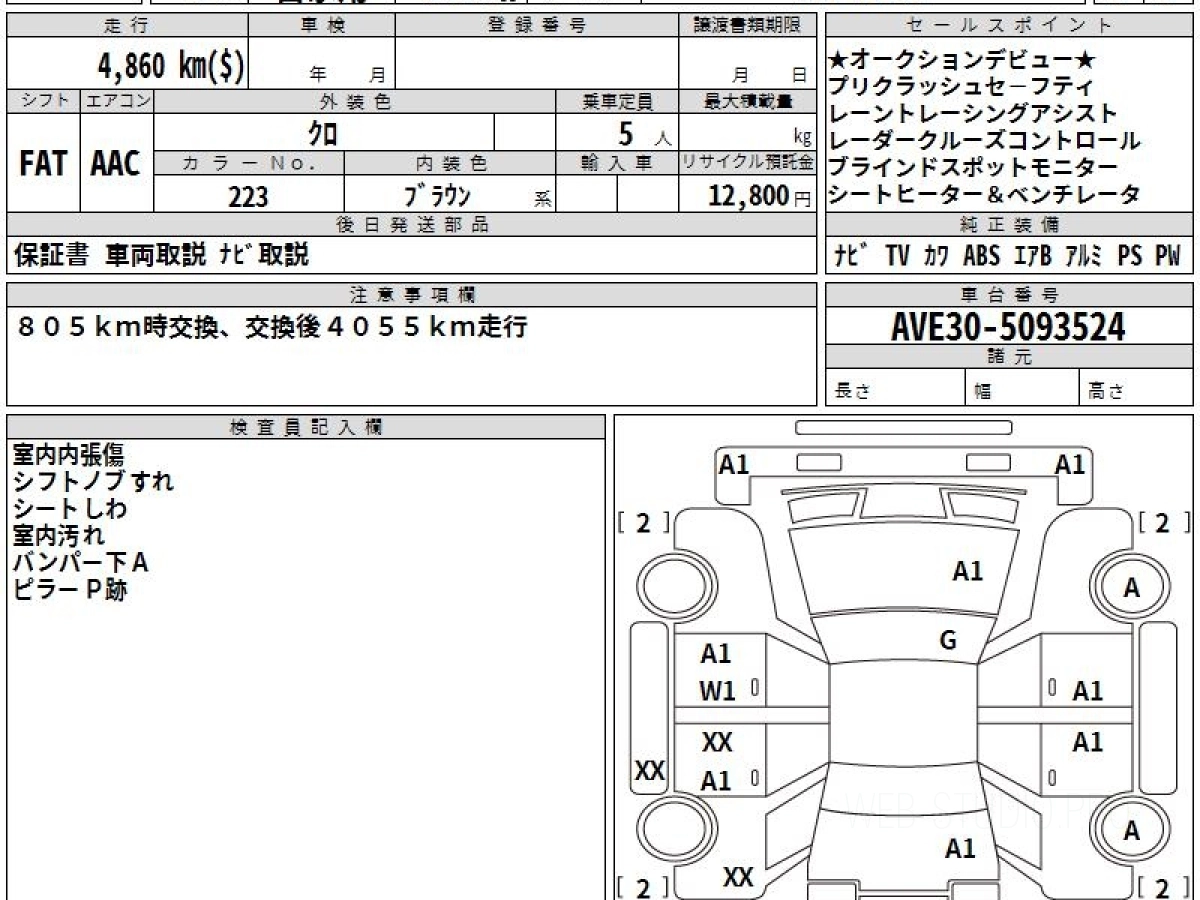
Task: Click the 登録番号 header cell
Action: point(536,26)
